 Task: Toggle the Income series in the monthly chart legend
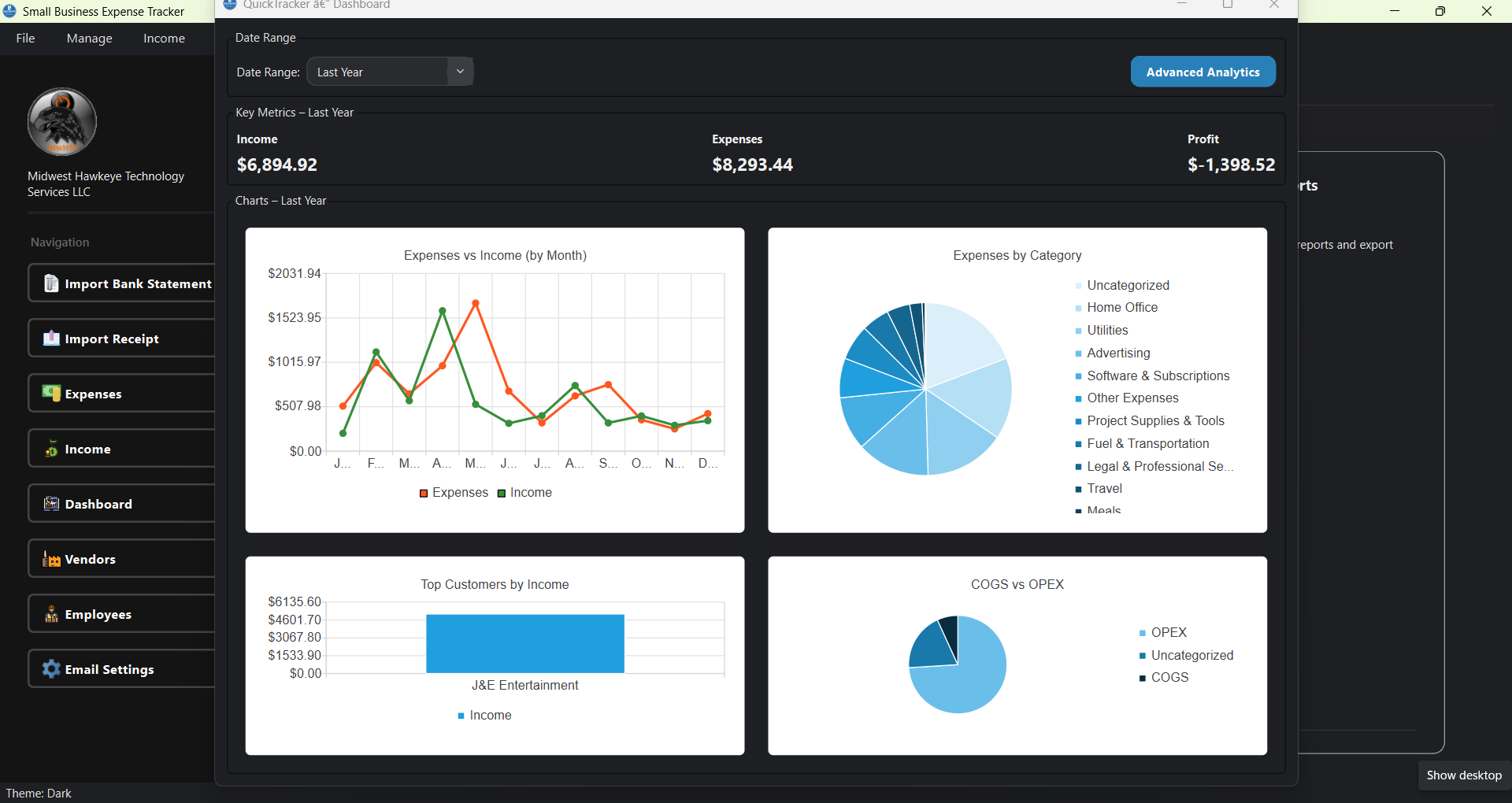click(x=524, y=493)
